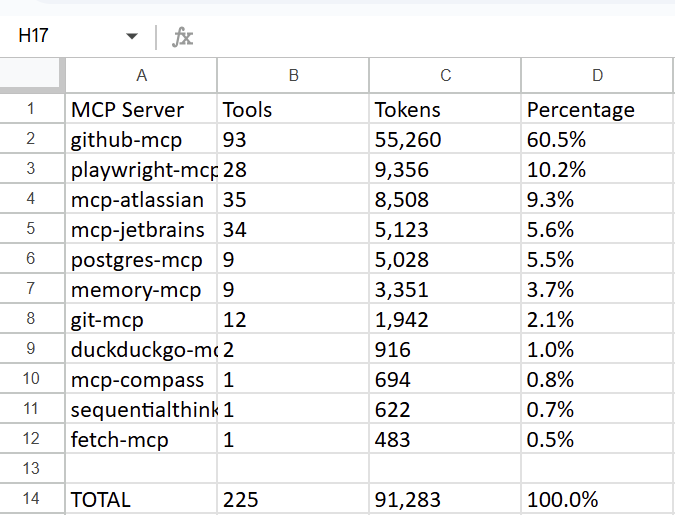Click the total tools value 225
Image resolution: width=675 pixels, height=515 pixels.
tap(293, 499)
